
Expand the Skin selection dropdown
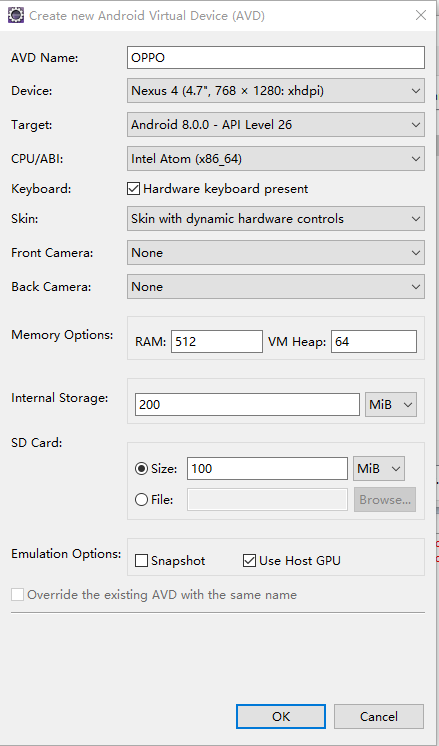click(276, 219)
